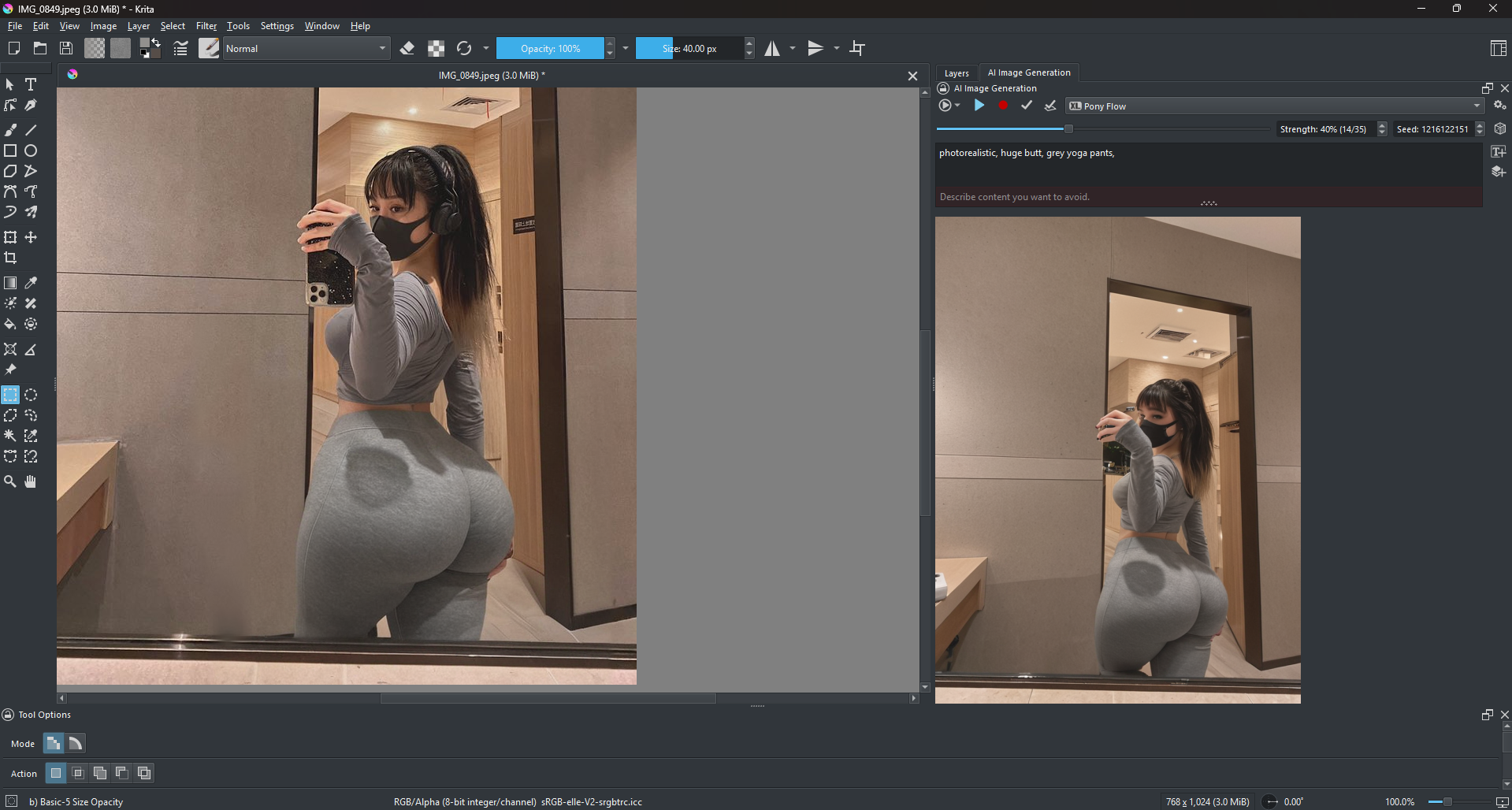Select the Text tool in toolbox
The height and width of the screenshot is (810, 1512).
point(31,84)
